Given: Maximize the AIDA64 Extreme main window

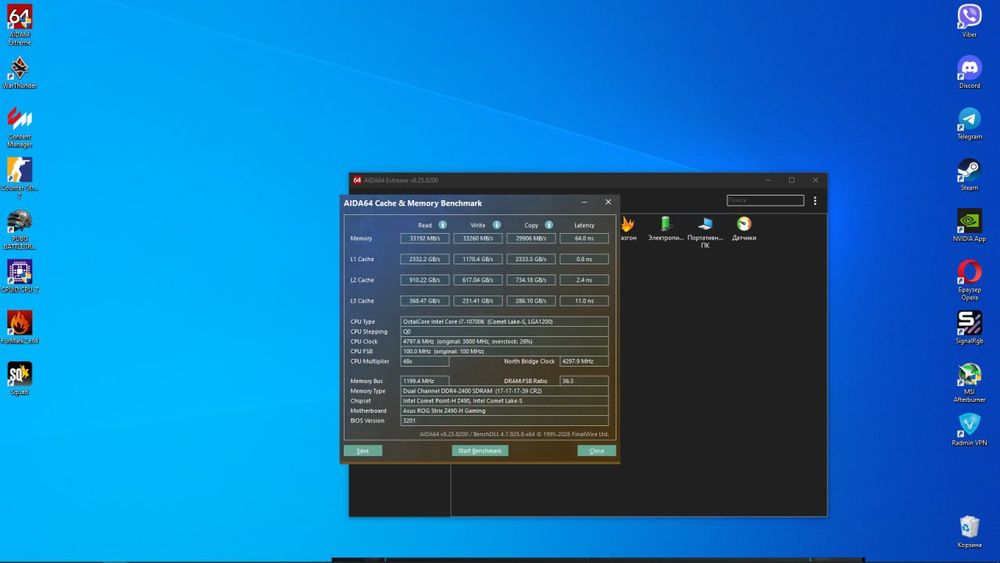Looking at the screenshot, I should (x=791, y=180).
